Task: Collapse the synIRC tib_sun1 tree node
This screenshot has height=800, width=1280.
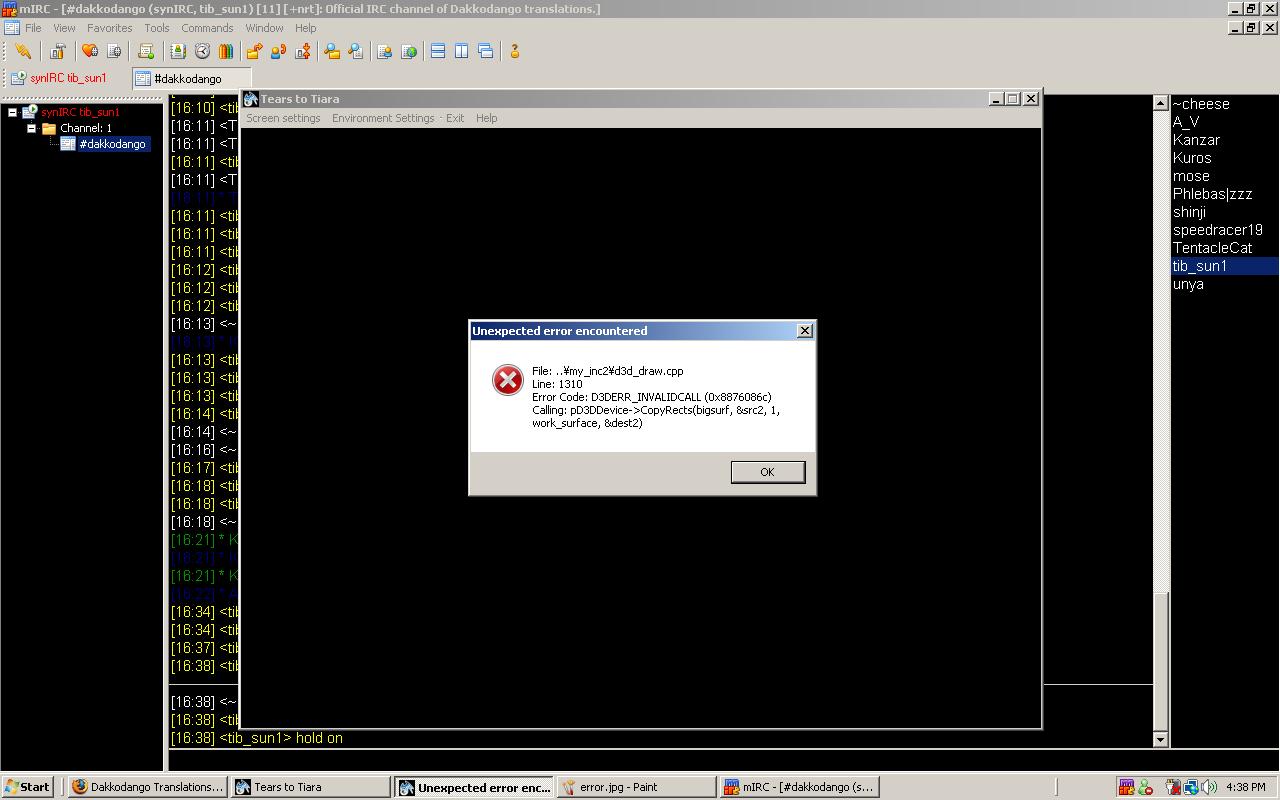Action: coord(12,112)
